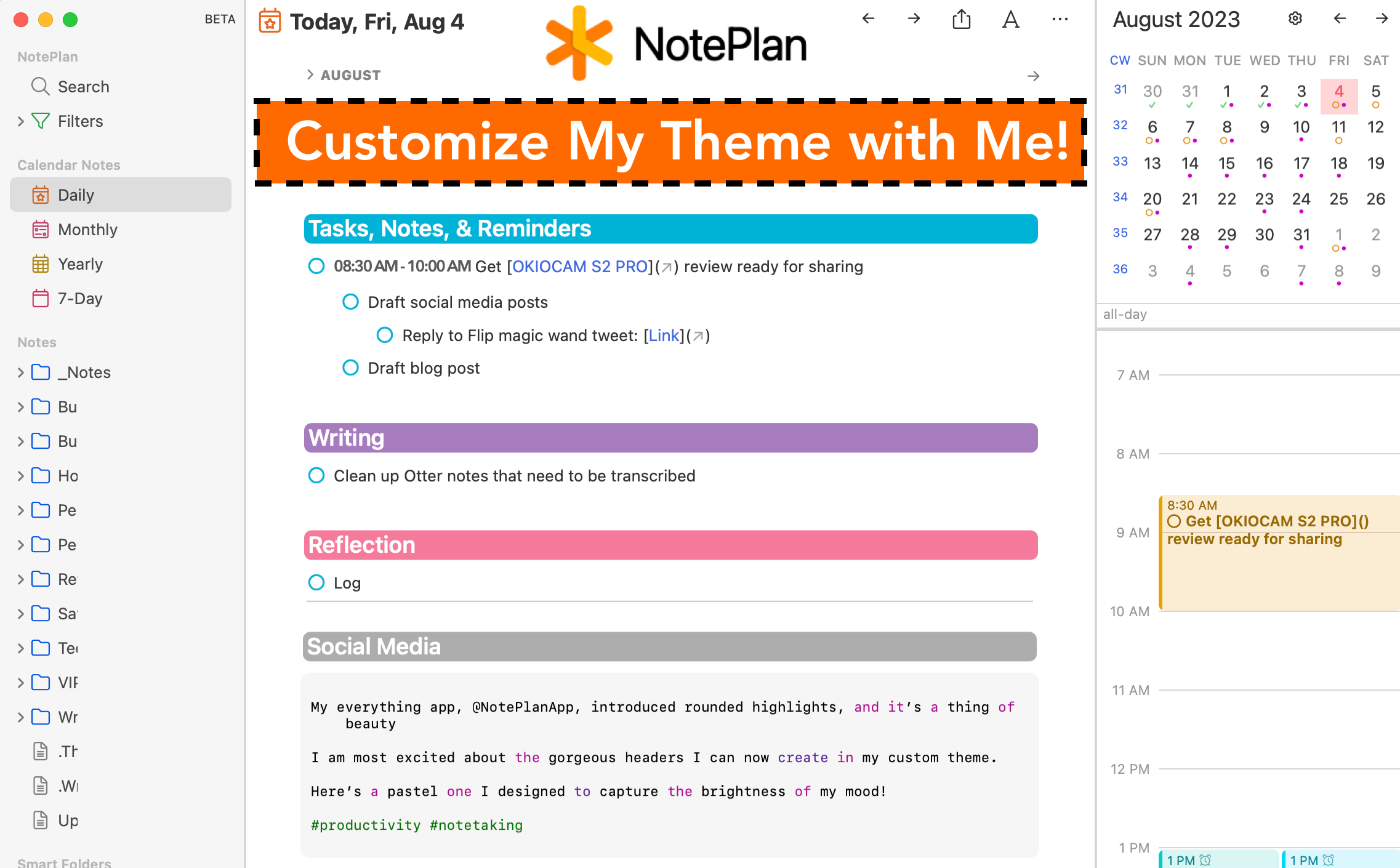Open the three-dot more options menu
Viewport: 1400px width, 868px height.
1060,20
